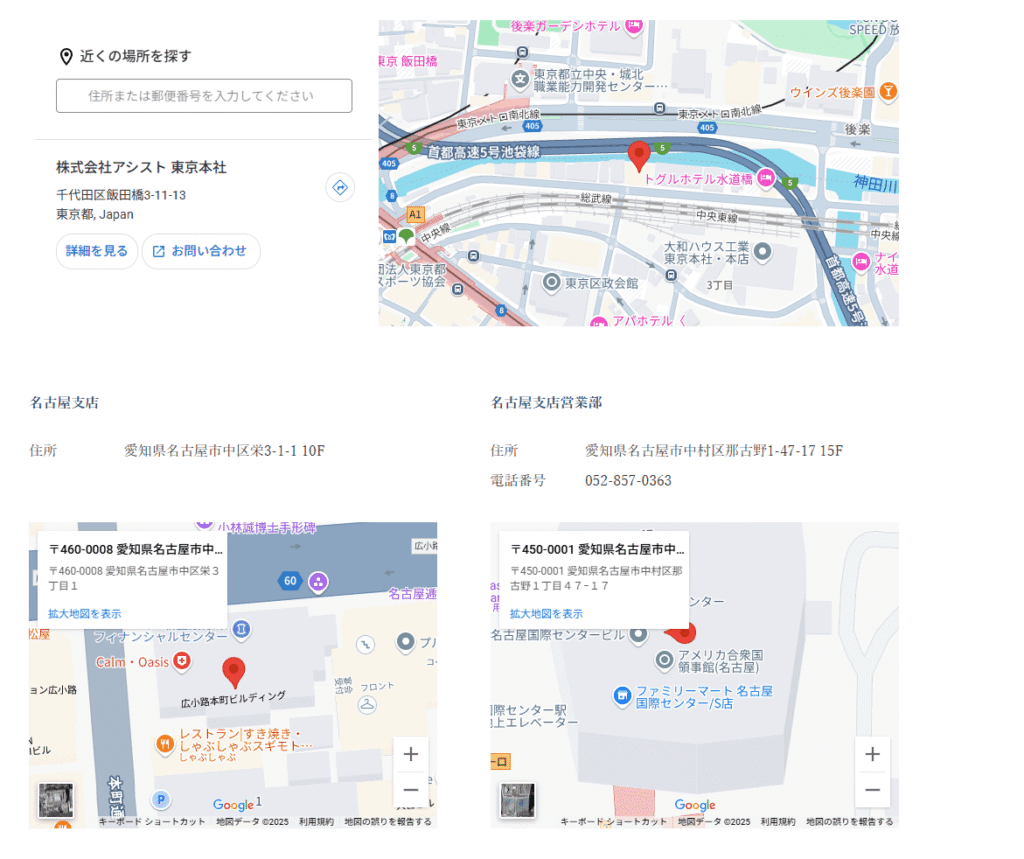Viewport: 1024px width, 859px height.
Task: Zoom in on the 栄 Nagoya map
Action: (411, 754)
